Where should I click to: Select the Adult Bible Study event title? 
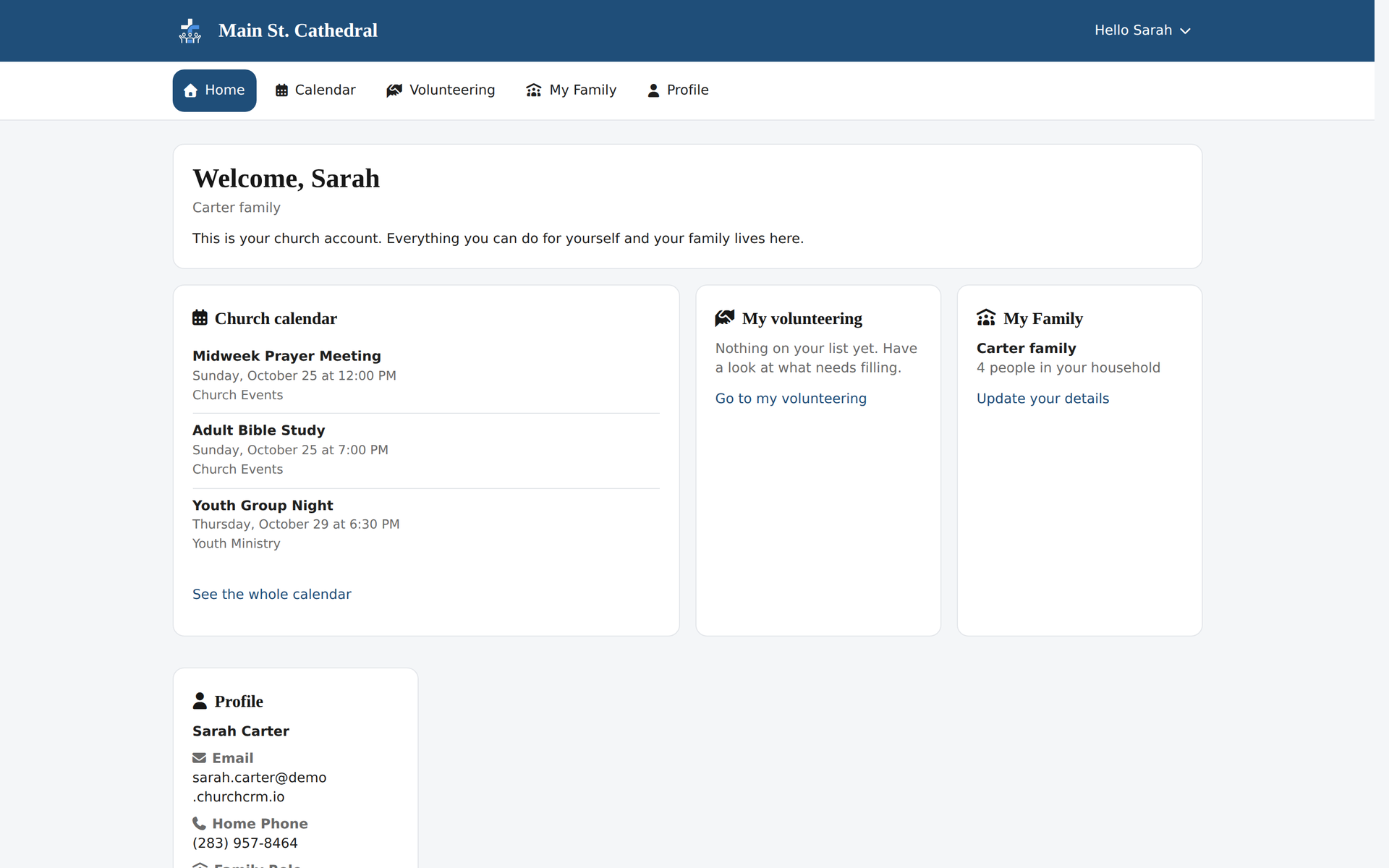259,430
